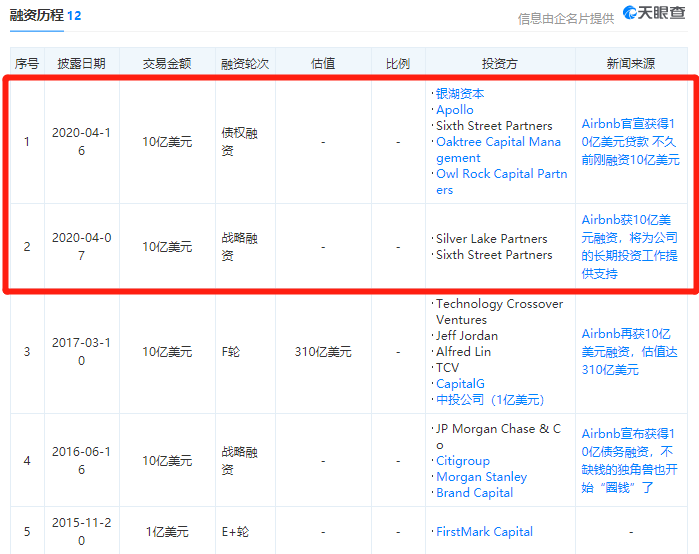Select date cell 2016-06-16
This screenshot has width=699, height=554.
pyautogui.click(x=82, y=460)
